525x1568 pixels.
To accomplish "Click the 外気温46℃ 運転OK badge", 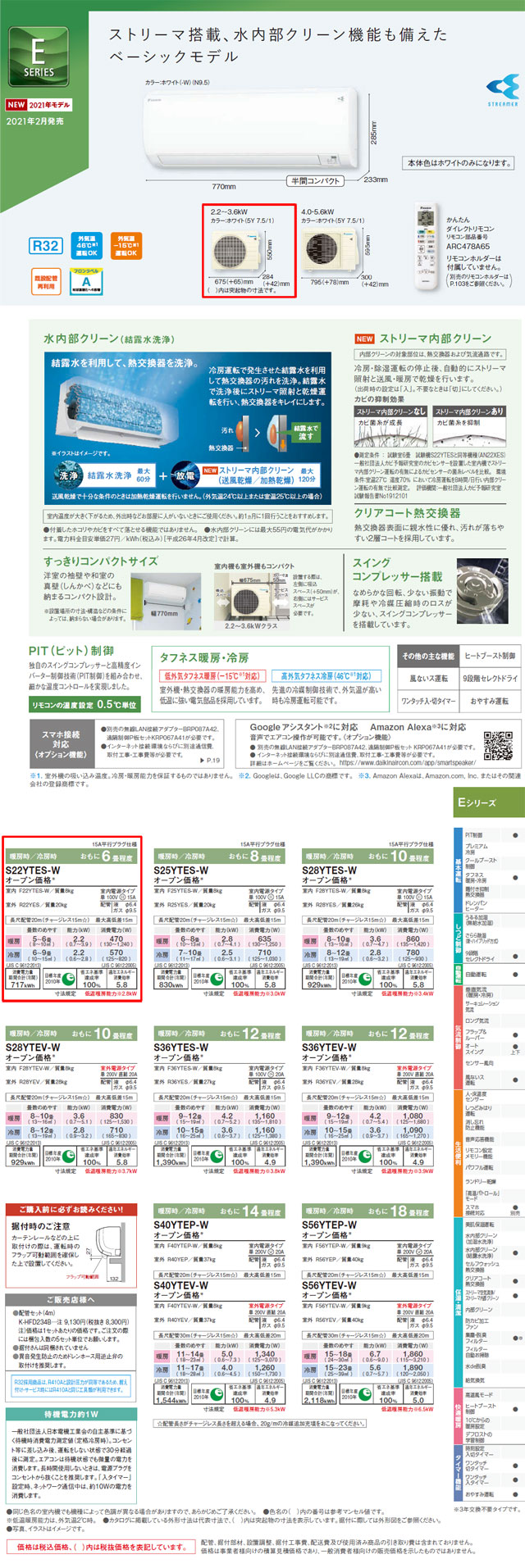I will (85, 246).
